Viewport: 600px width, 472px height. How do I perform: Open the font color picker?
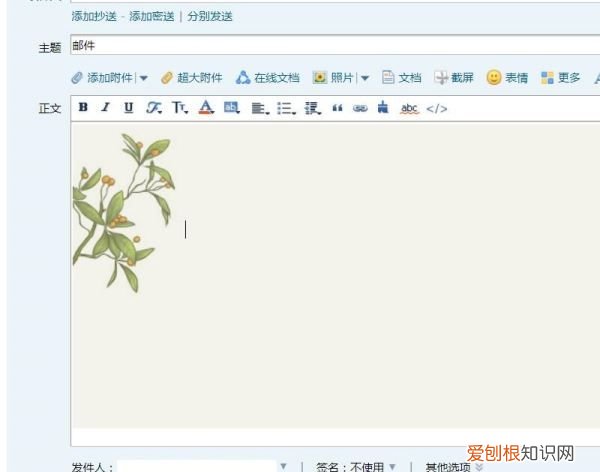206,108
